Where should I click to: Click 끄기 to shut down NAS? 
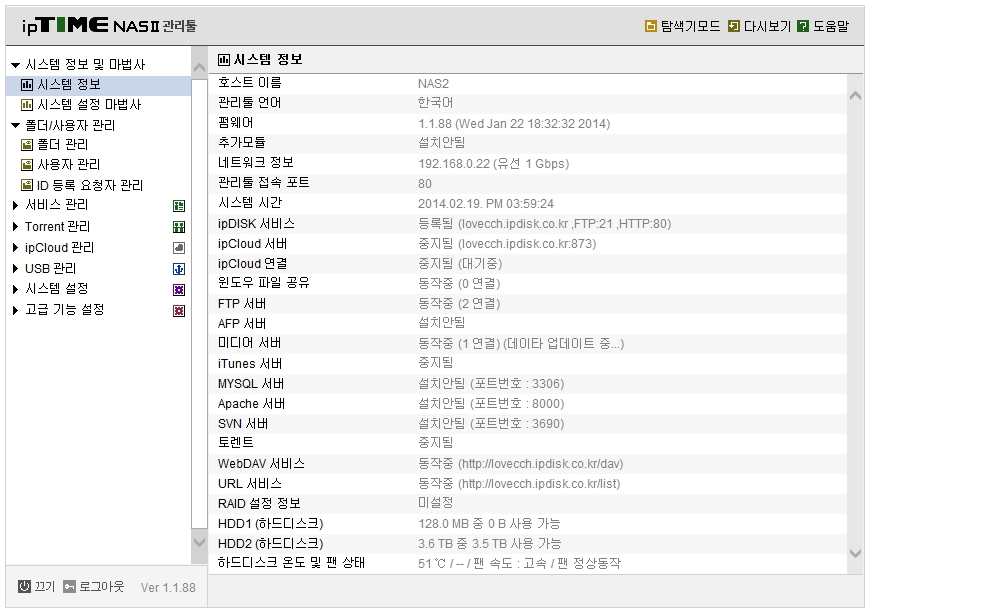45,586
